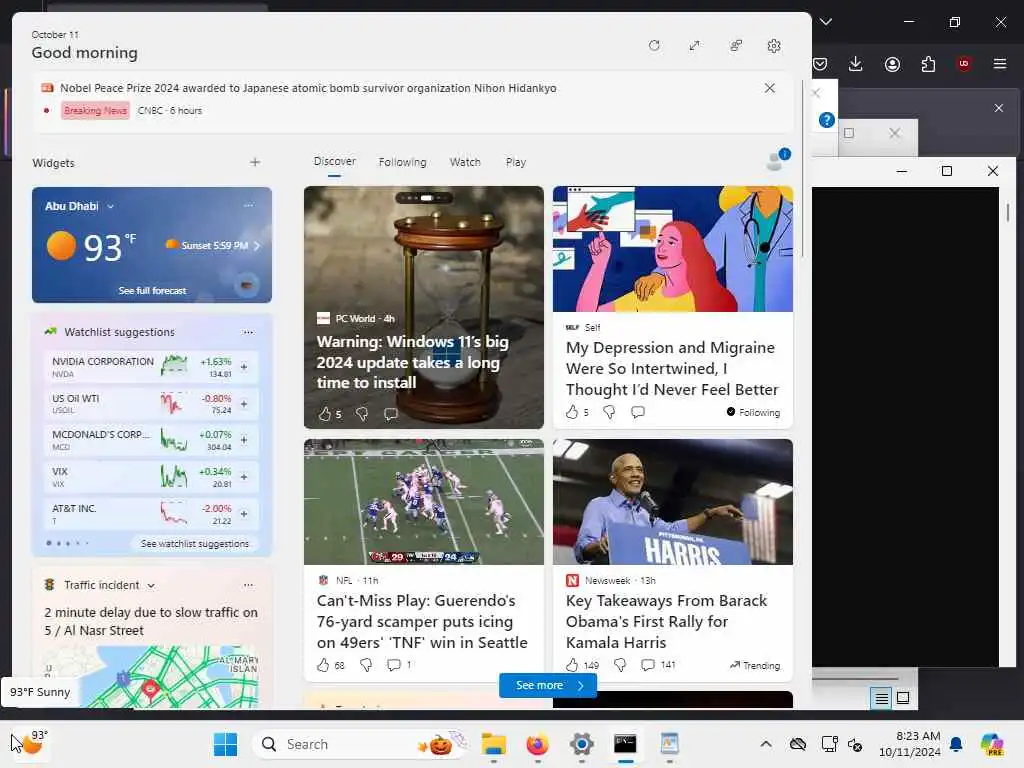Add NVIDIA Corporation to watchlist
Screen dimensions: 1024x768
pyautogui.click(x=244, y=367)
